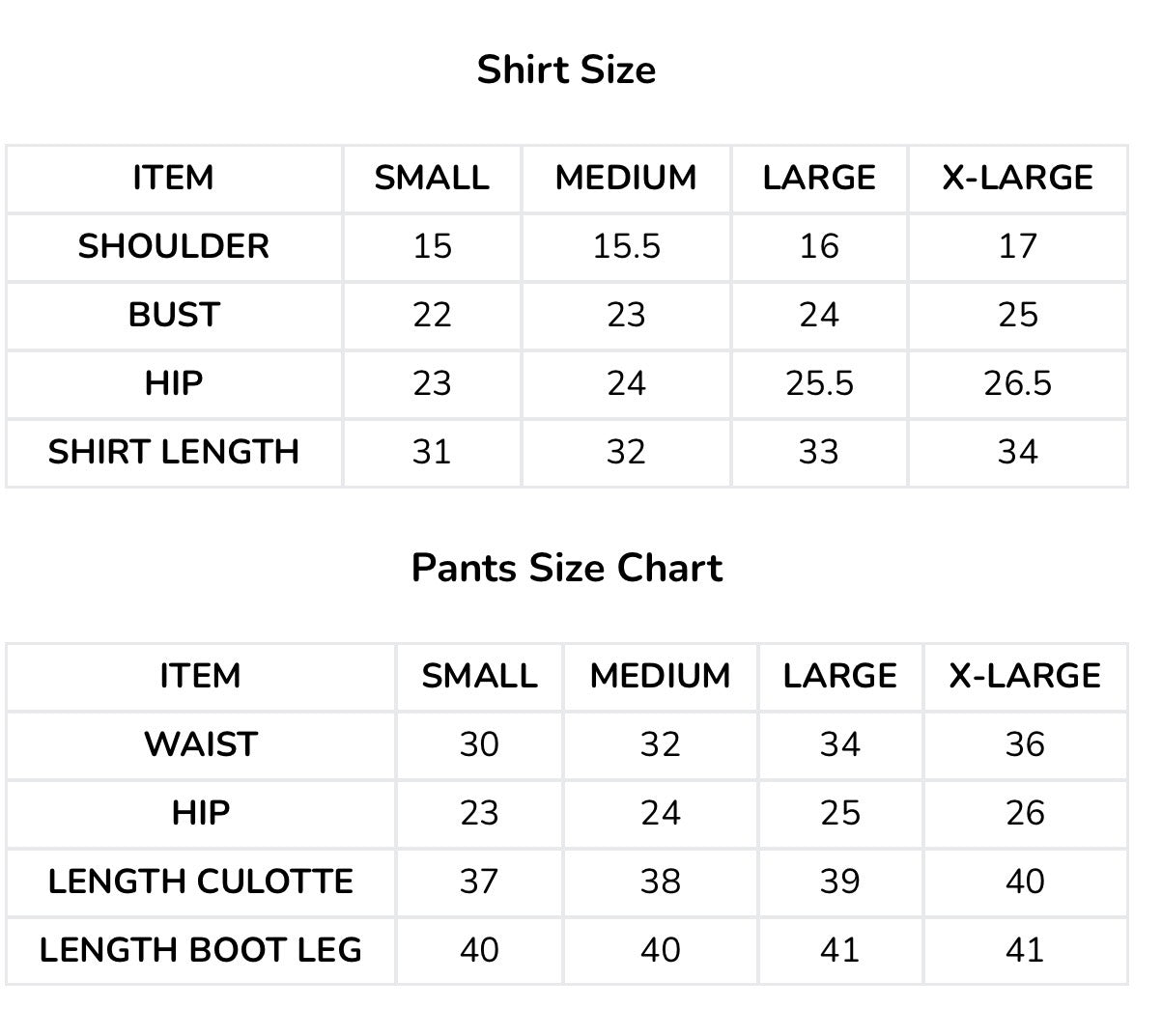Click the LENGTH BOOT LEG row label
Image resolution: width=1162 pixels, height=1036 pixels.
[201, 950]
